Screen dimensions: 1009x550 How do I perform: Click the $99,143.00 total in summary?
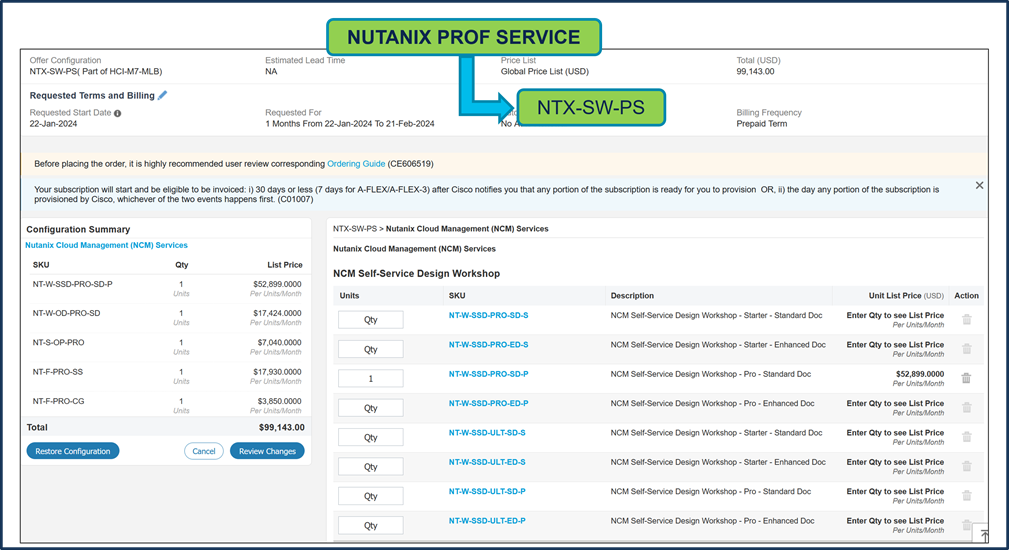tap(282, 427)
